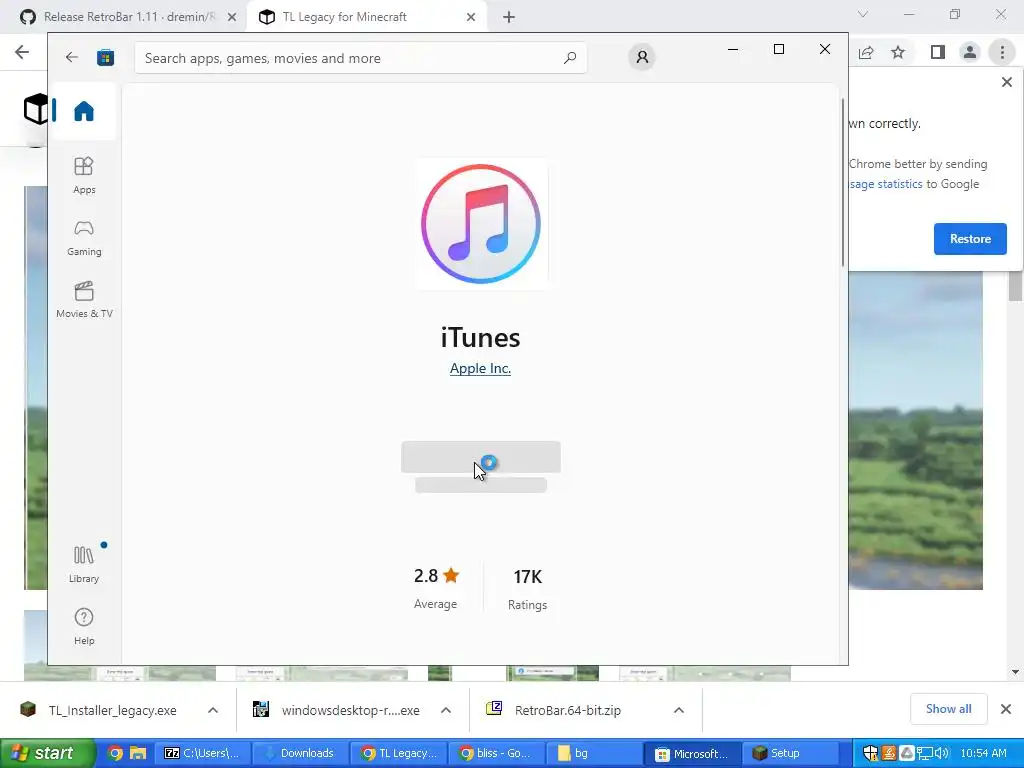Open file explorer quick launch icon

pos(138,754)
